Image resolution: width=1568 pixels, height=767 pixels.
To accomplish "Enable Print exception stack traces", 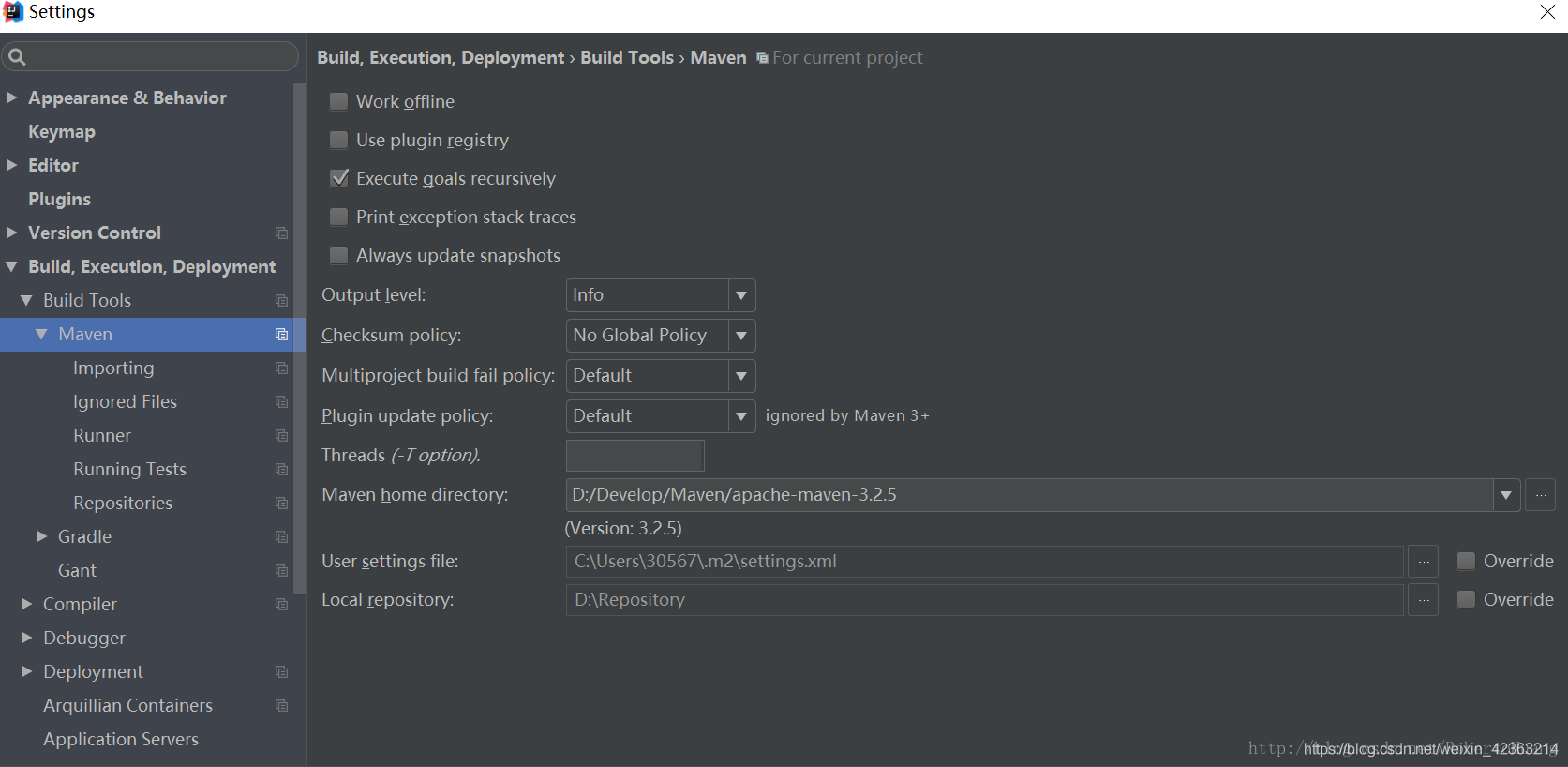I will (339, 217).
